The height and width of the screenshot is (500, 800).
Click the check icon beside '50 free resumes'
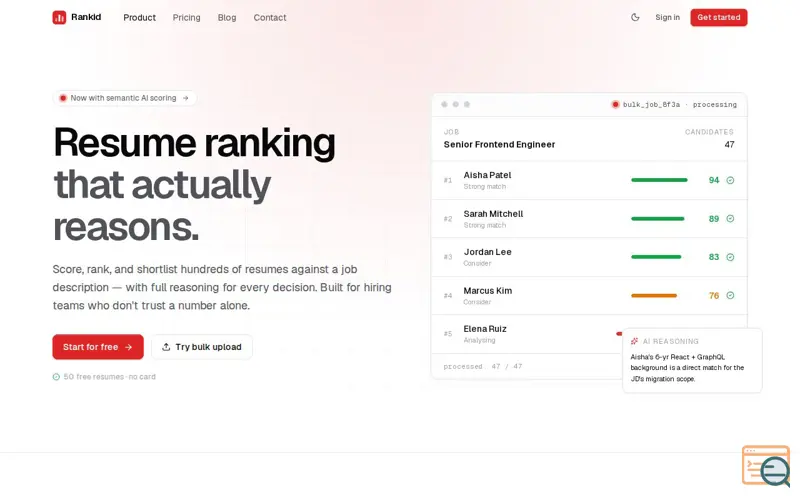tap(56, 377)
